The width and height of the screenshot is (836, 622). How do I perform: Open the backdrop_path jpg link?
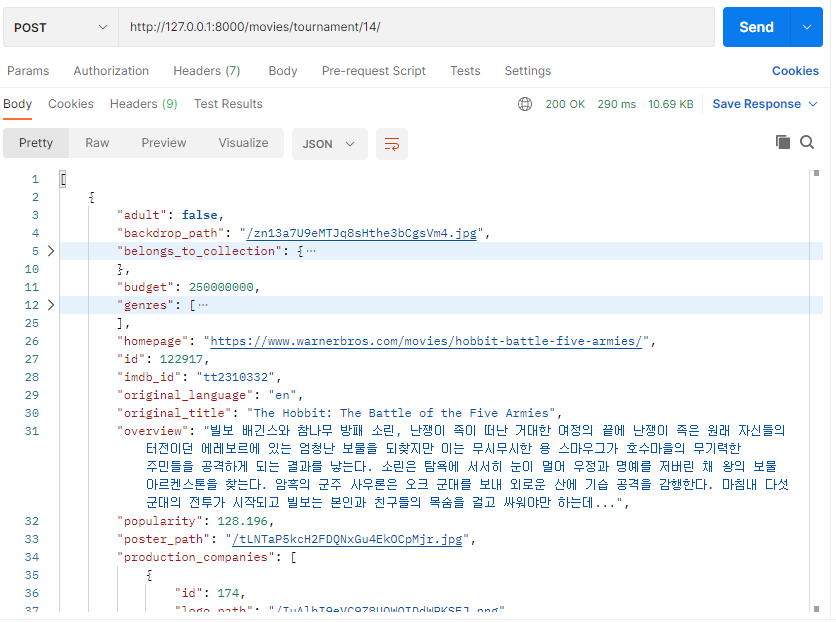click(361, 233)
